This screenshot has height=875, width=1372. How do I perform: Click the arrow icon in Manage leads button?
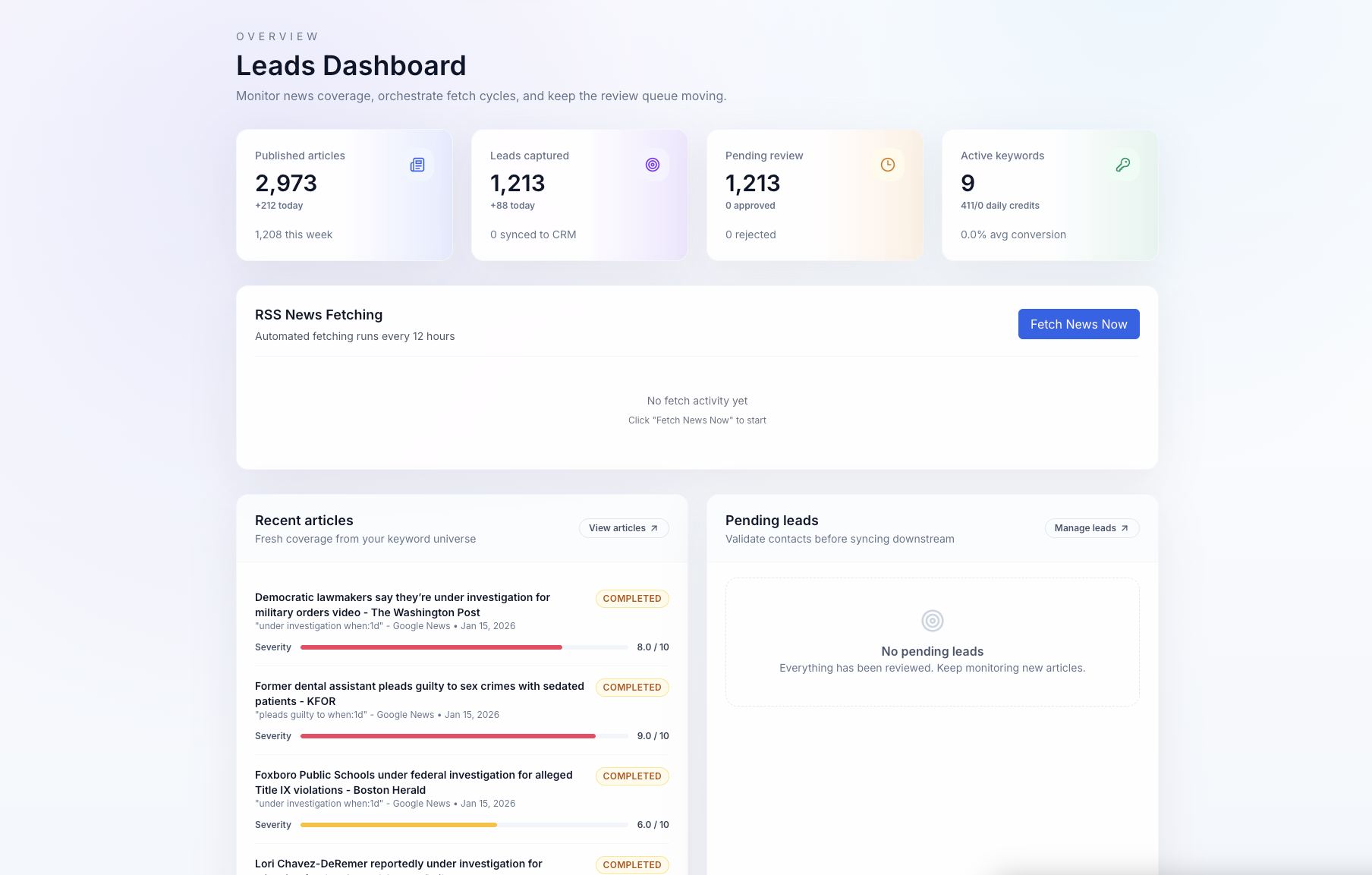pyautogui.click(x=1125, y=528)
